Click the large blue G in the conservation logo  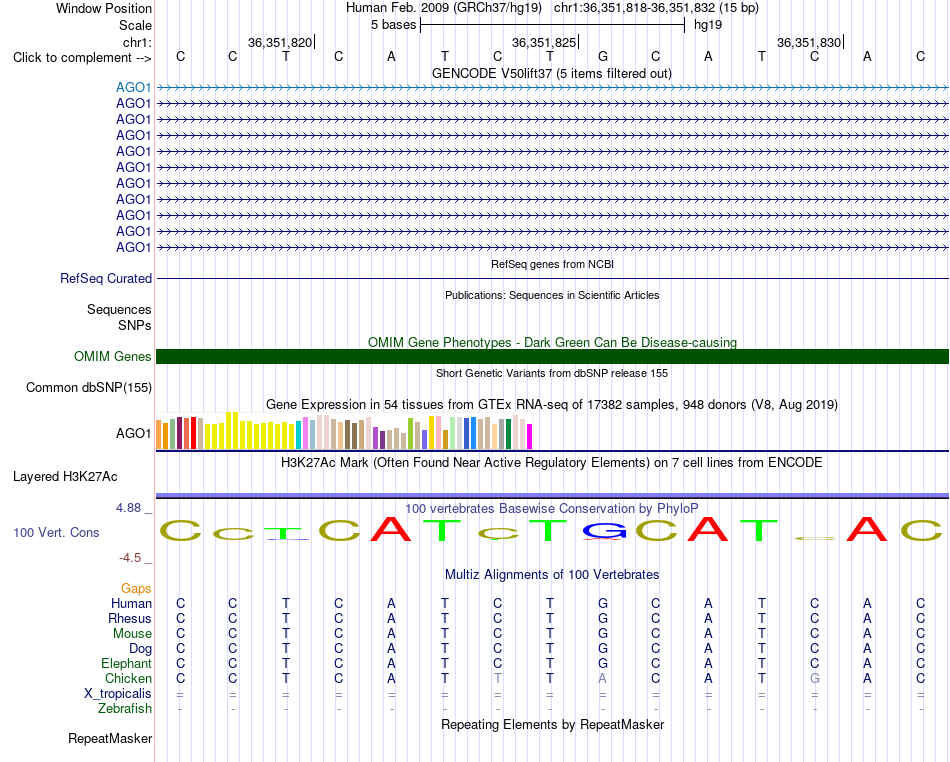tap(604, 531)
